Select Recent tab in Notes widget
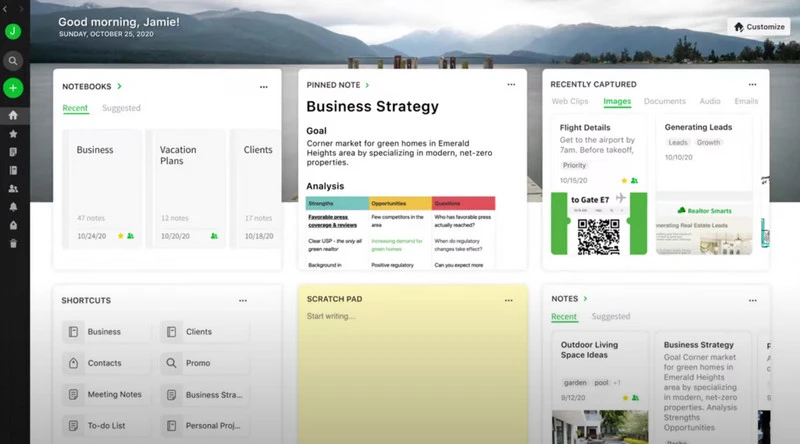The height and width of the screenshot is (444, 800). pyautogui.click(x=564, y=316)
